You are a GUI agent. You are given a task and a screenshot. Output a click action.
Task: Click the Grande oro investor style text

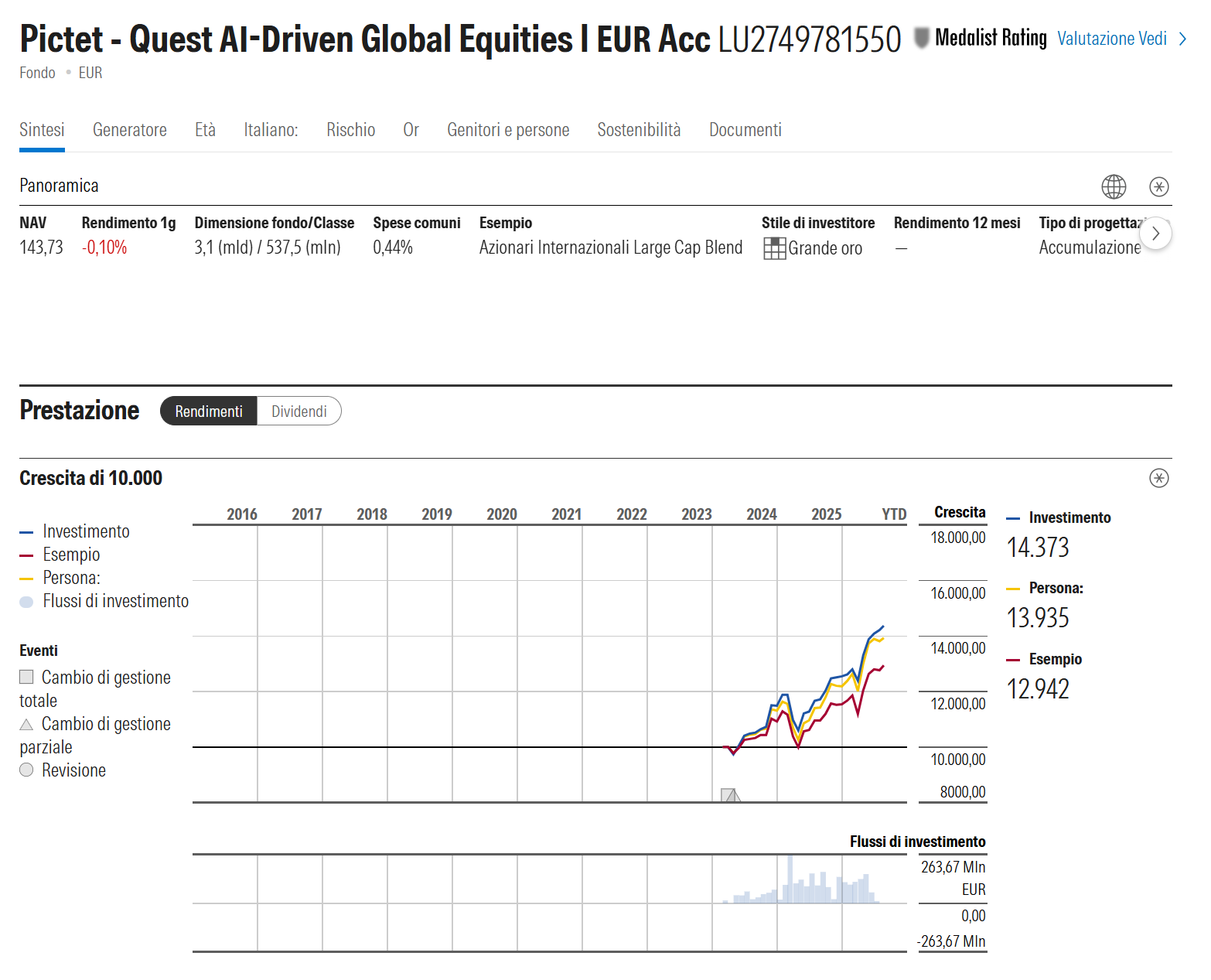[825, 248]
